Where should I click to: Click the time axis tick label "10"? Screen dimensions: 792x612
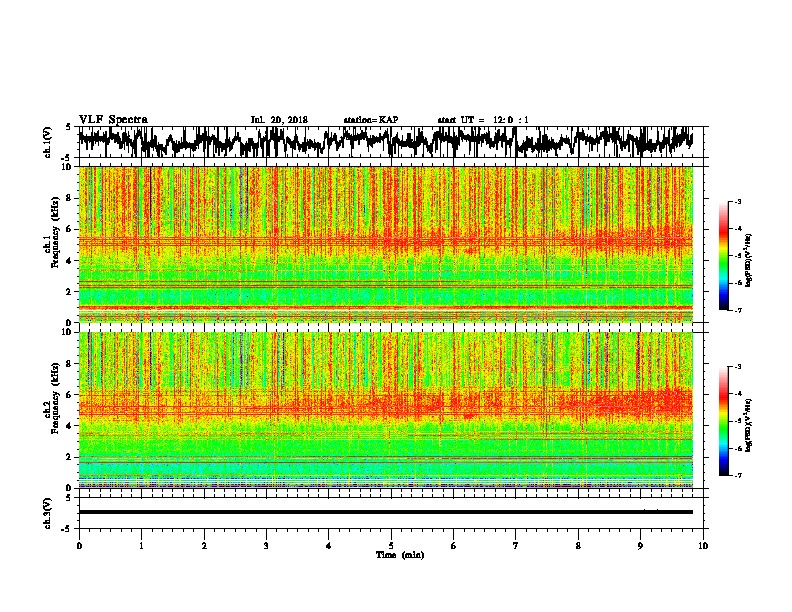coord(703,546)
